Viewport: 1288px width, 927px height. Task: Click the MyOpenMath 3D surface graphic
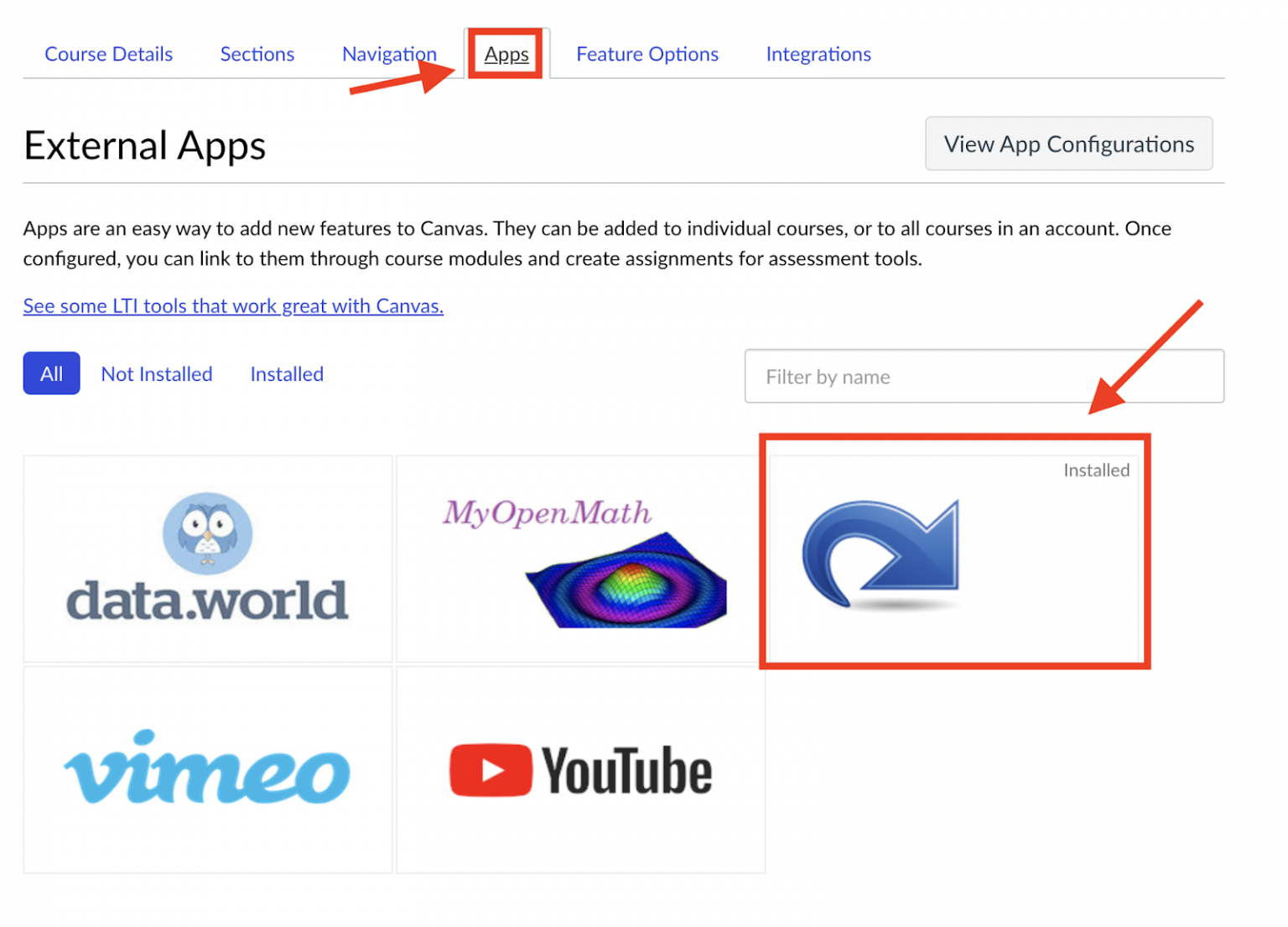(x=625, y=579)
